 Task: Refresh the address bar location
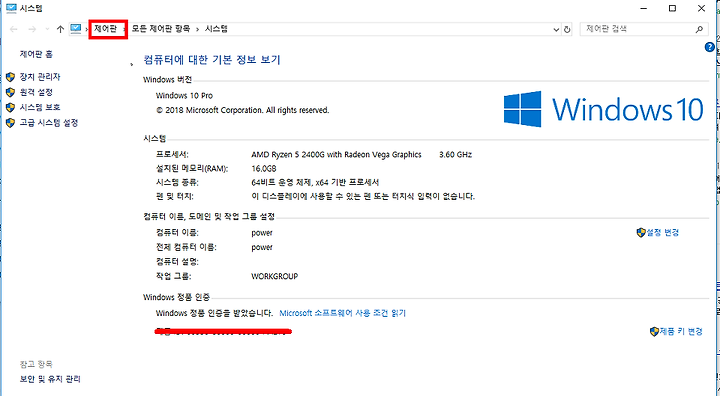(567, 29)
